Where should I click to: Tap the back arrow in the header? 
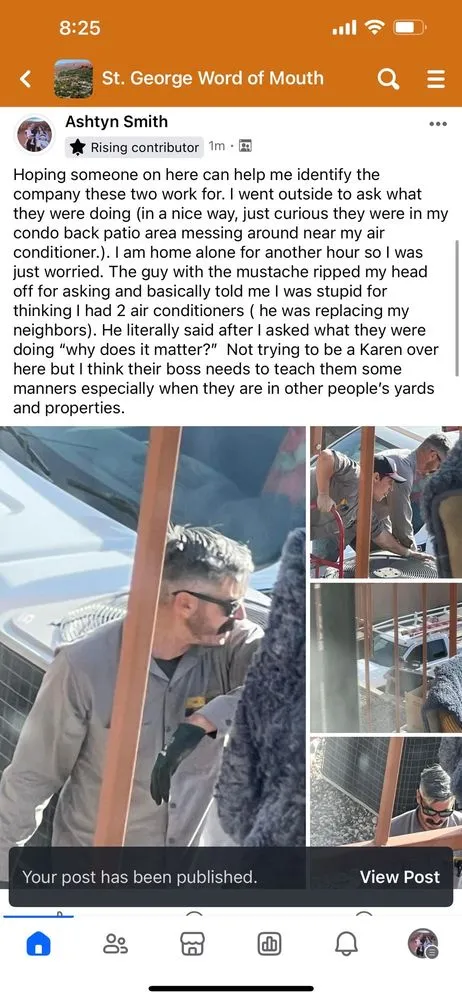point(26,79)
